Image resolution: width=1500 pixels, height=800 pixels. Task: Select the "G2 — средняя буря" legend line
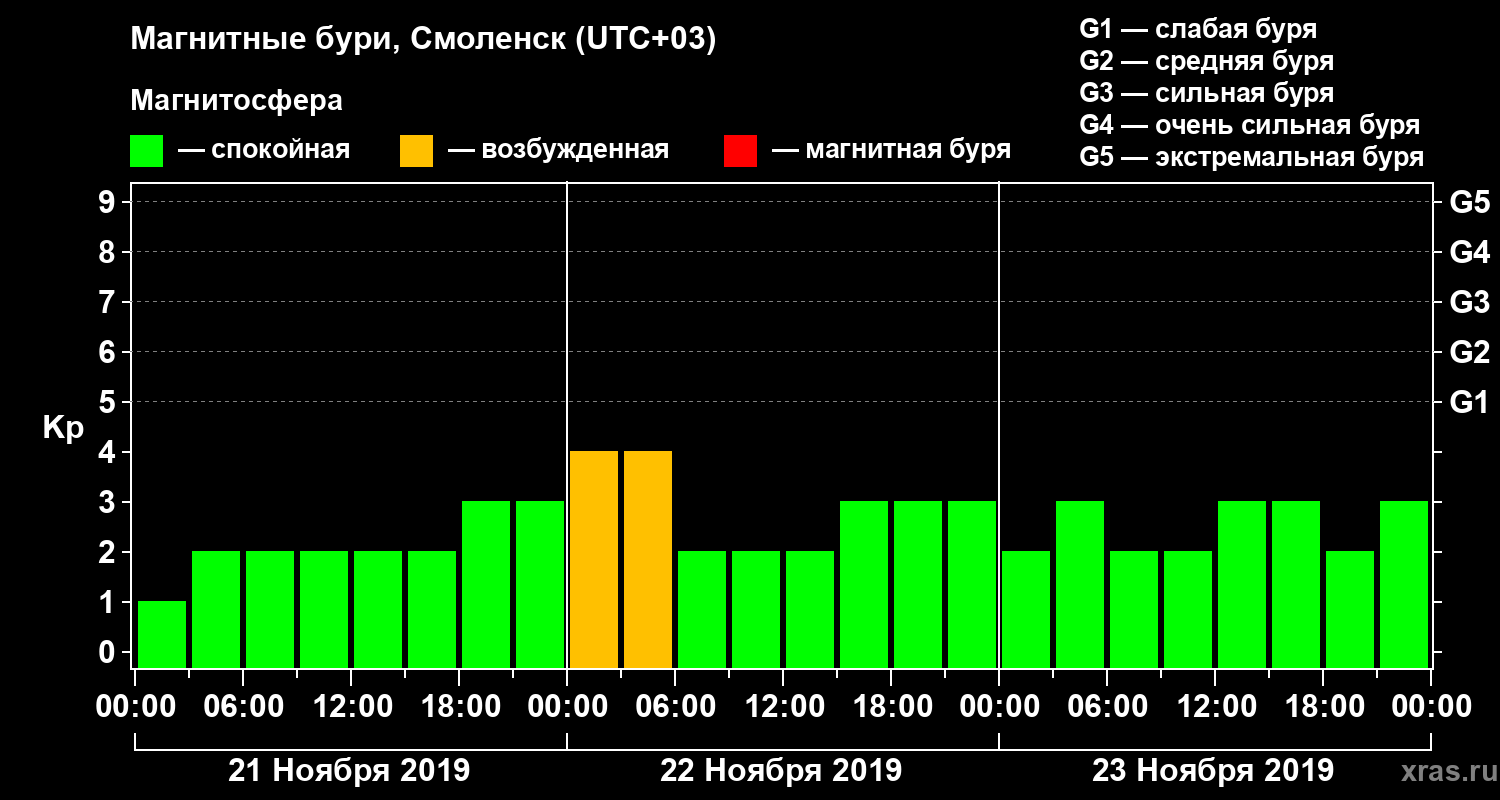pyautogui.click(x=1207, y=61)
